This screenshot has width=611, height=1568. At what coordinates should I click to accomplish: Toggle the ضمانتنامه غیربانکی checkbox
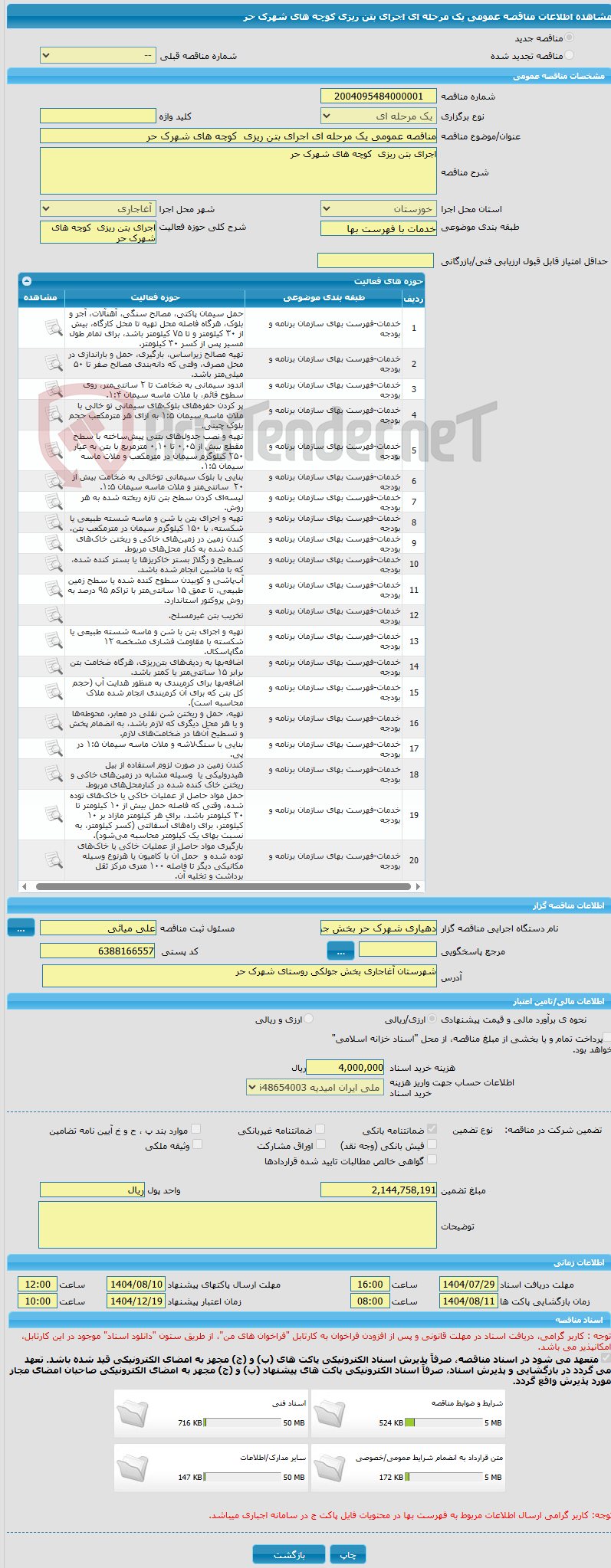click(x=320, y=1129)
